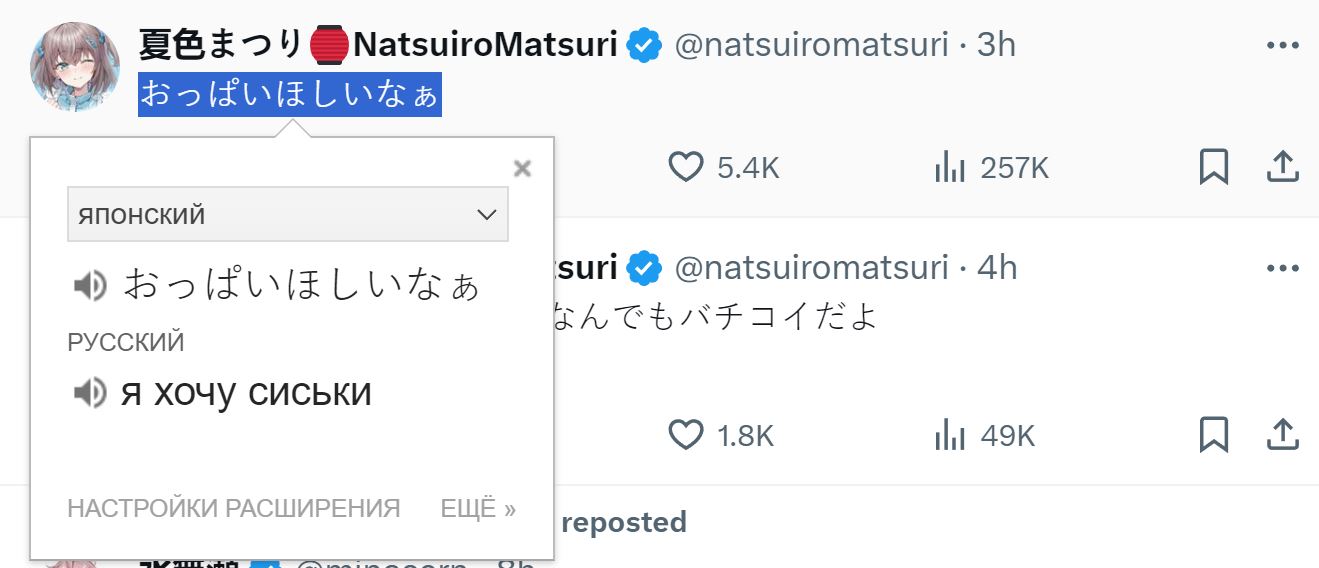Play audio of the Russian translation

[x=90, y=392]
